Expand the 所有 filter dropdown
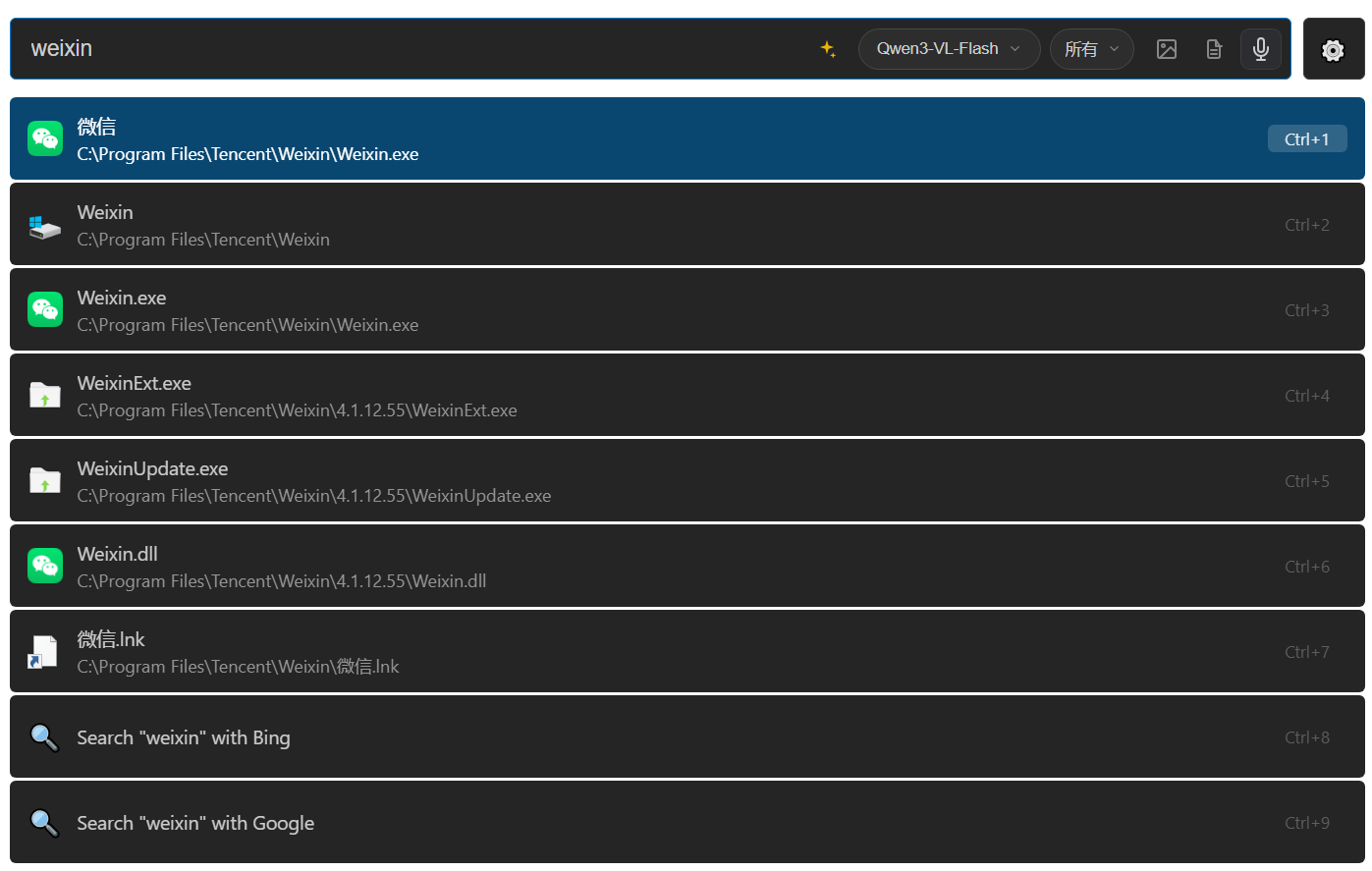1372x871 pixels. pos(1091,49)
